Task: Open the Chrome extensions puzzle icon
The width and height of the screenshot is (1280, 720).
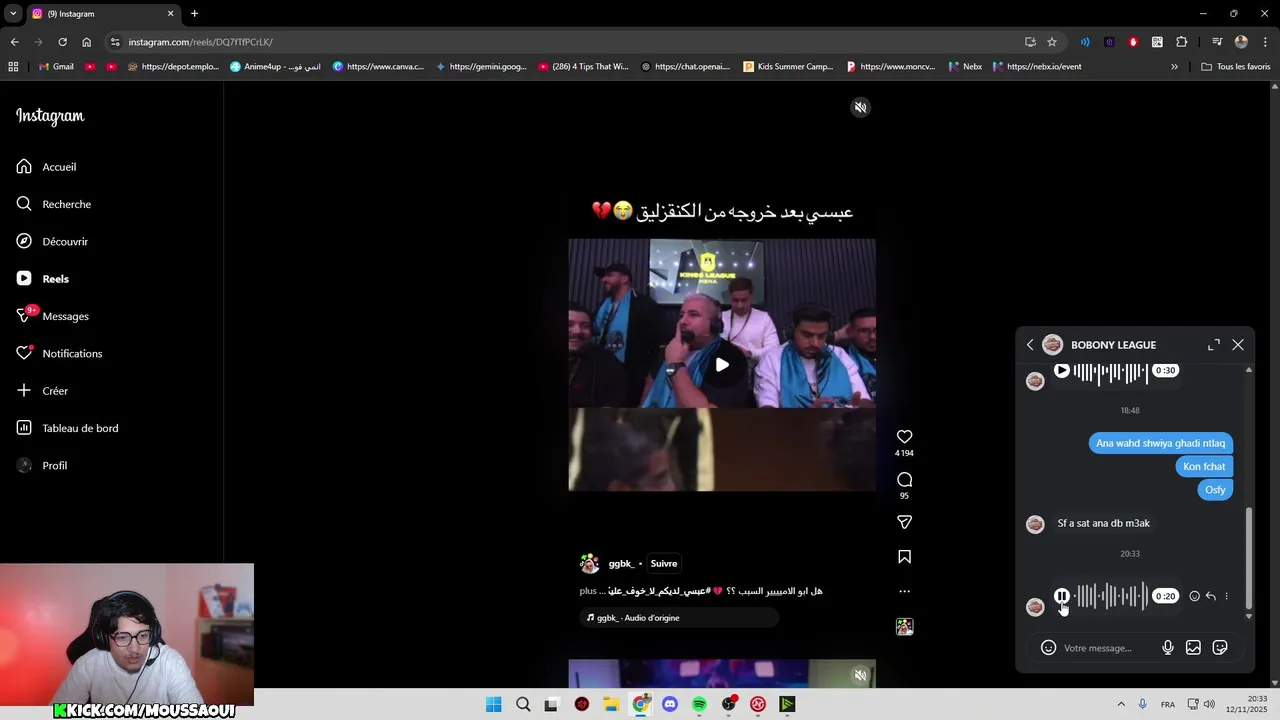Action: [x=1182, y=42]
